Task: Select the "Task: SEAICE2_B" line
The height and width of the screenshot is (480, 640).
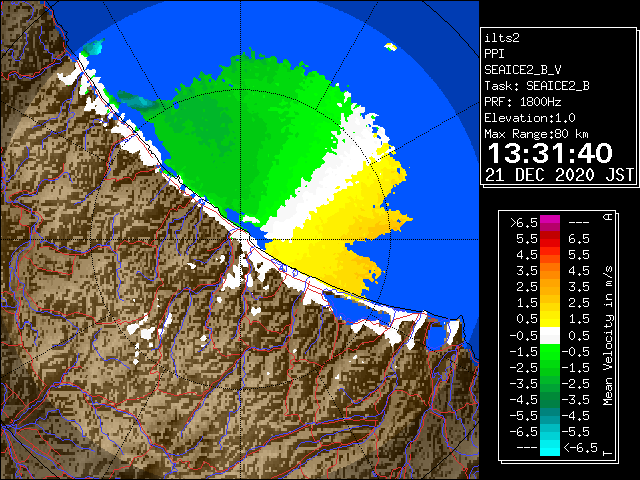Action: (x=537, y=86)
